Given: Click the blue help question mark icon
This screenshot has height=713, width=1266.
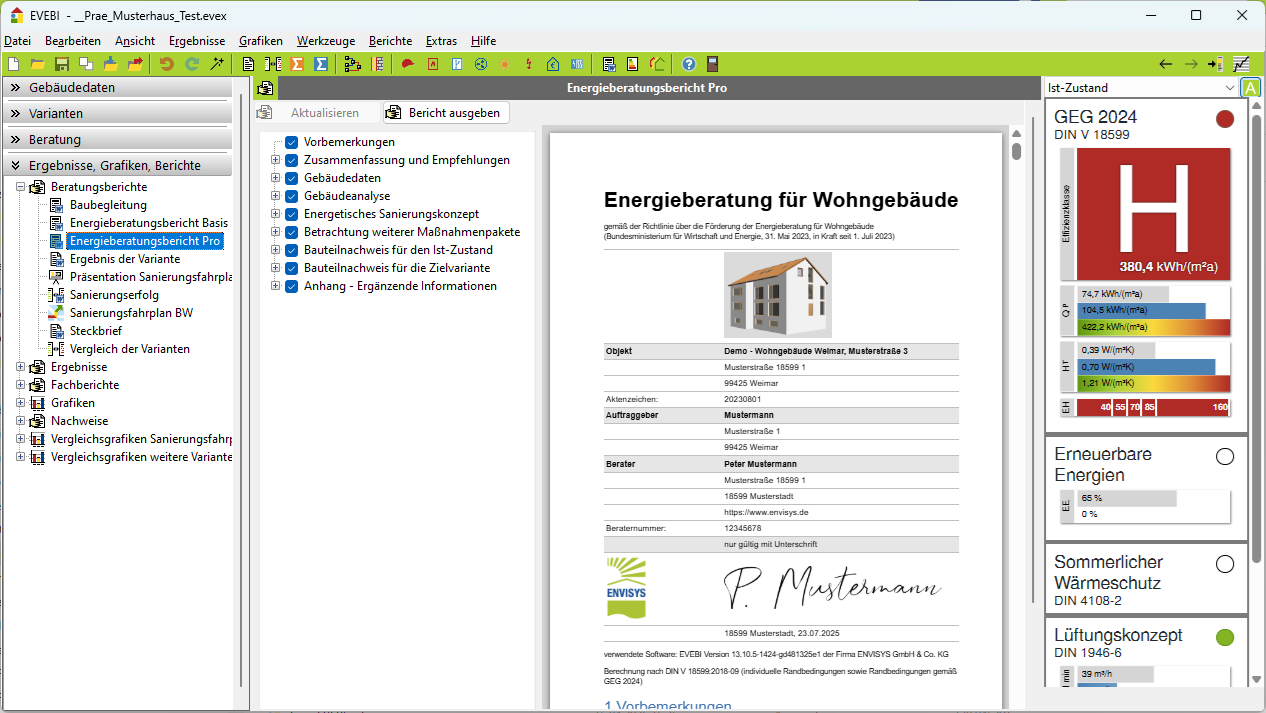Looking at the screenshot, I should pos(689,64).
